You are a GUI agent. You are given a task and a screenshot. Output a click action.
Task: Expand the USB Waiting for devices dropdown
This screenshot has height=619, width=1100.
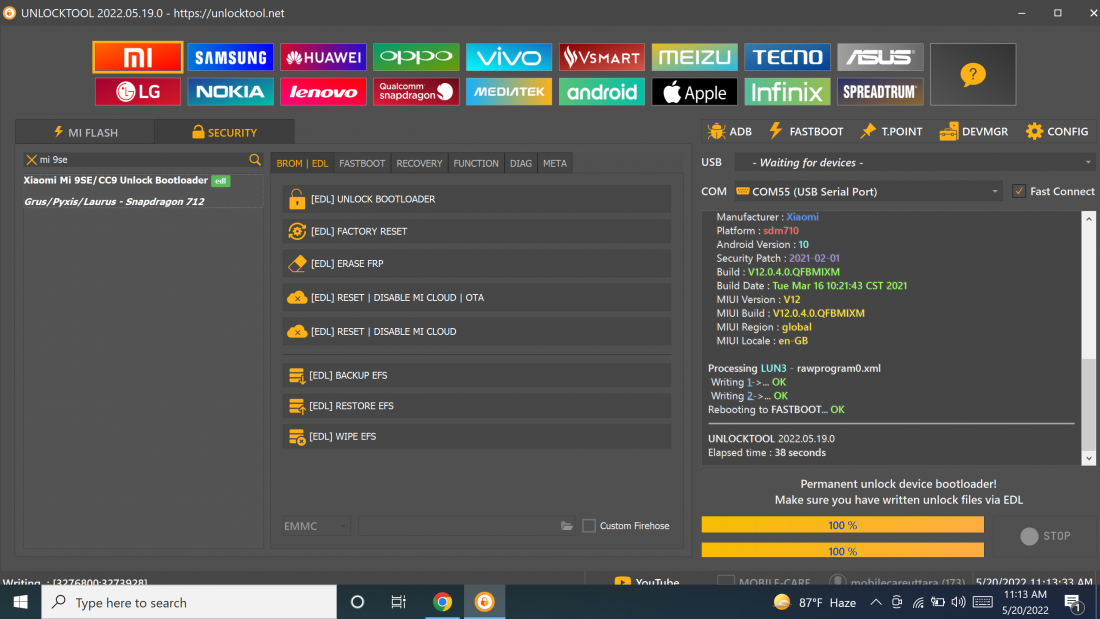[x=914, y=163]
